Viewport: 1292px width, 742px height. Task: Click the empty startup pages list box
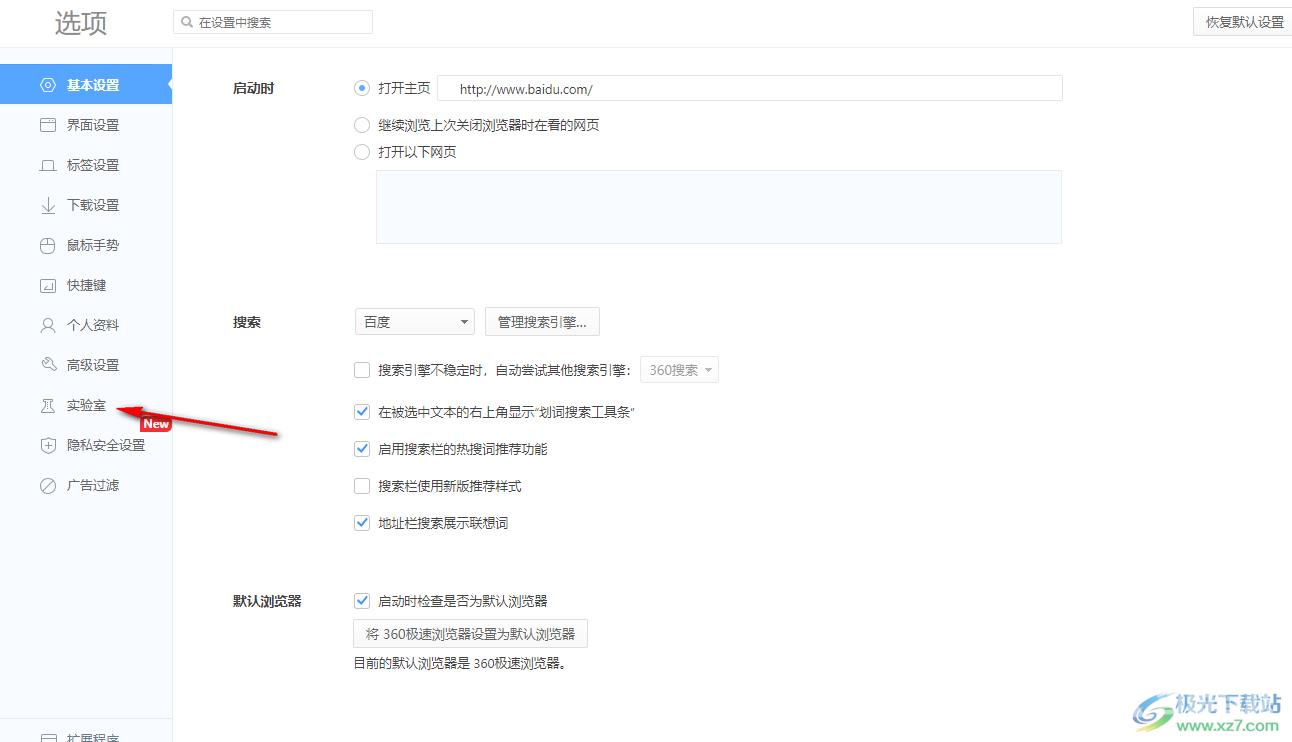(719, 207)
